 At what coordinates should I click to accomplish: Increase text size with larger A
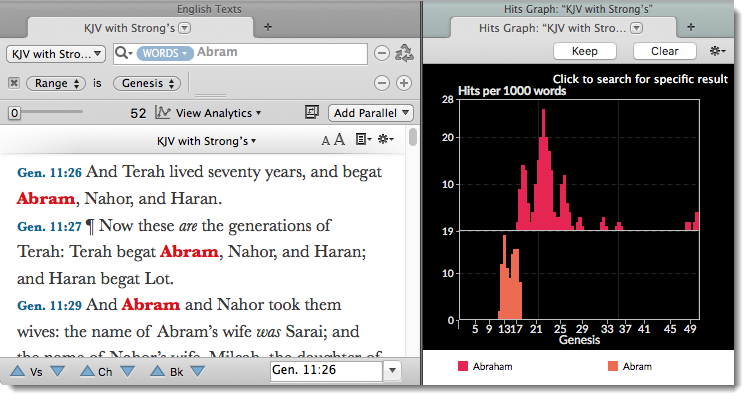click(339, 140)
